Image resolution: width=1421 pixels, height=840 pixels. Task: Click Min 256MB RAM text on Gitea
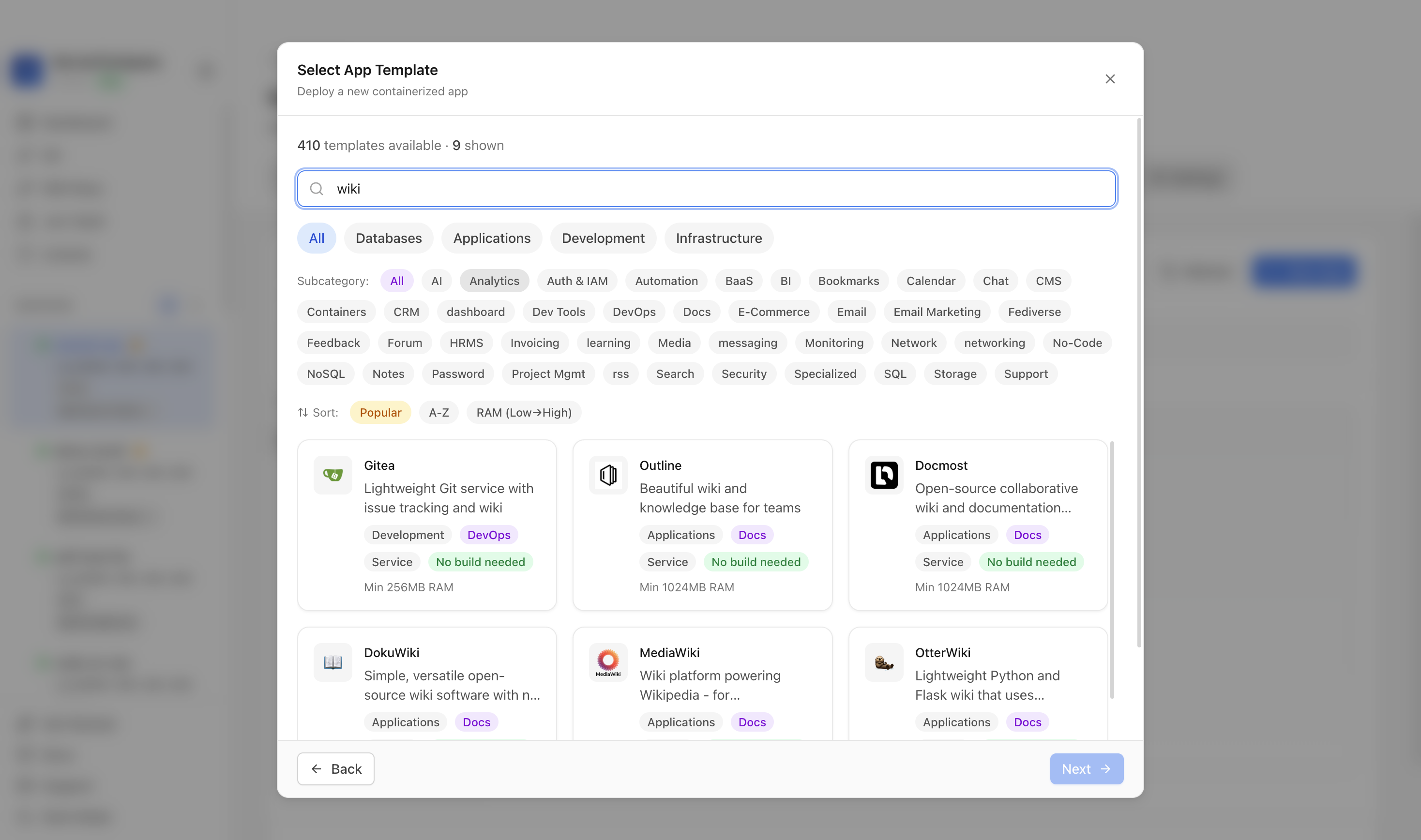(x=408, y=587)
